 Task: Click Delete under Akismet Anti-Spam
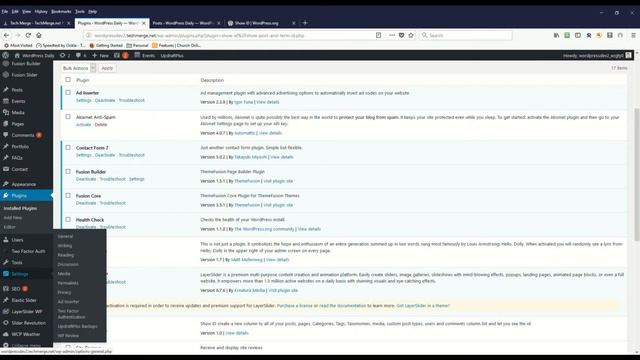click(101, 124)
